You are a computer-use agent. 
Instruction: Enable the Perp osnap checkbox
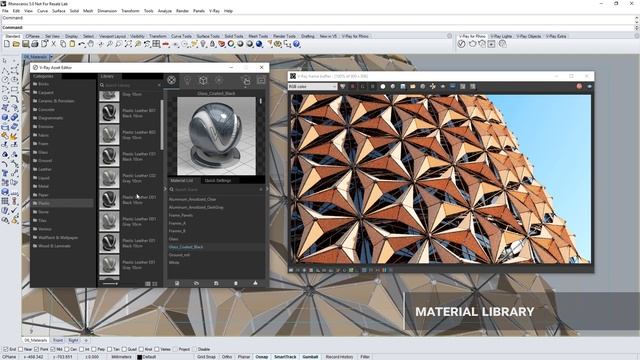tap(93, 349)
